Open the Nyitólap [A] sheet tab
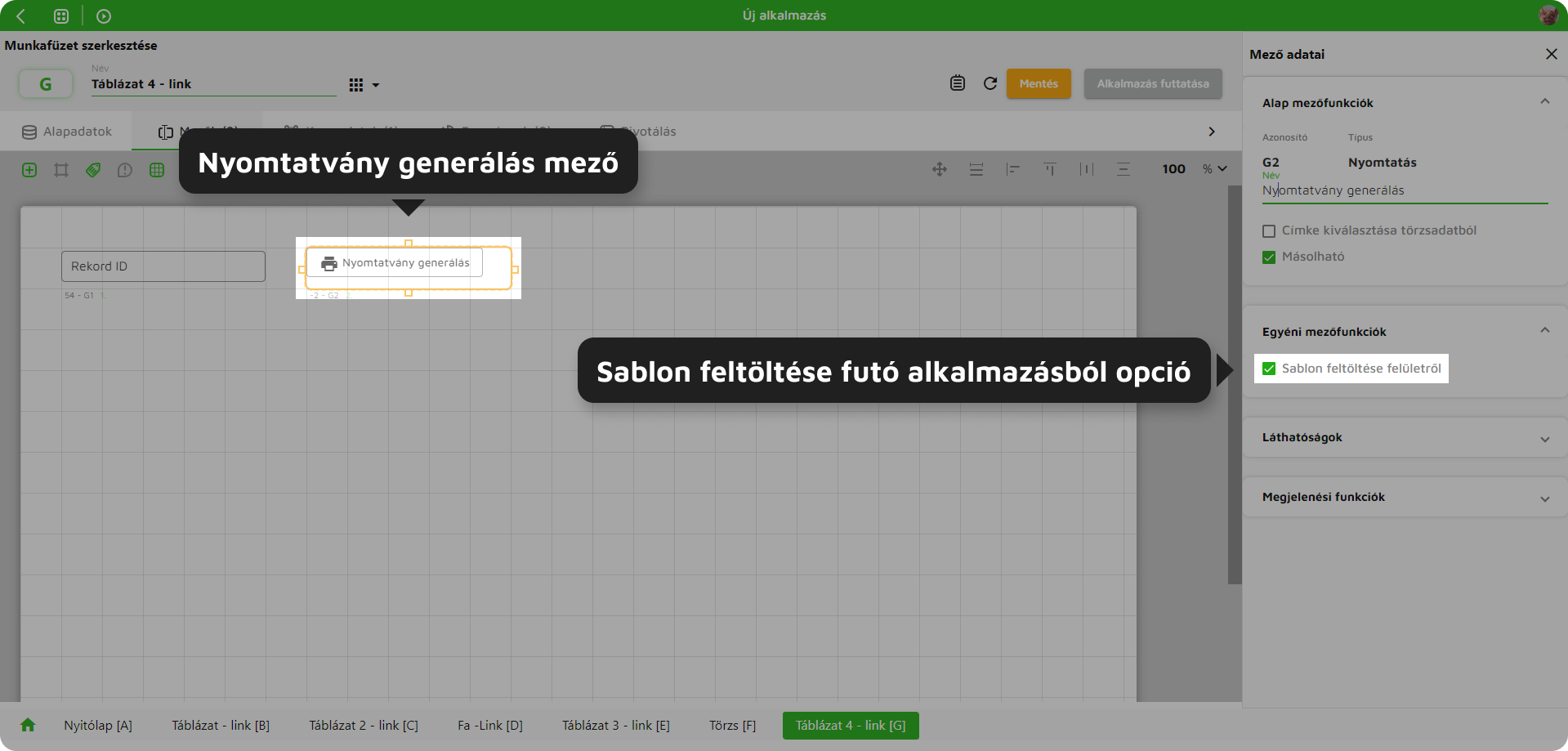Screen dimensions: 1568x751 tap(98, 726)
